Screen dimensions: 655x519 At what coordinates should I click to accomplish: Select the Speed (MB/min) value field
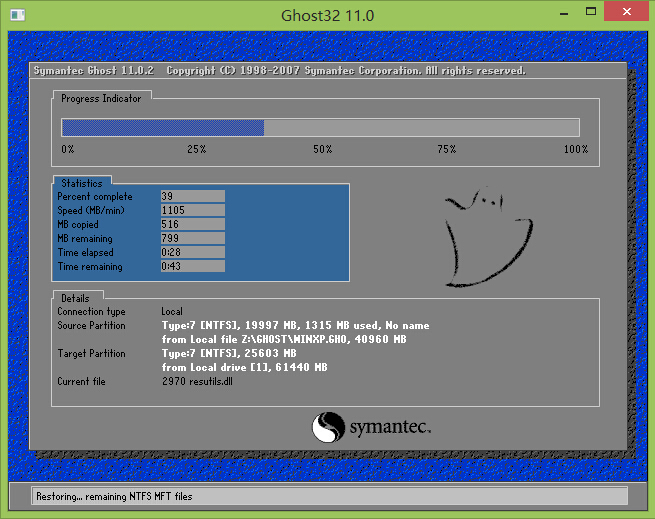click(x=192, y=211)
